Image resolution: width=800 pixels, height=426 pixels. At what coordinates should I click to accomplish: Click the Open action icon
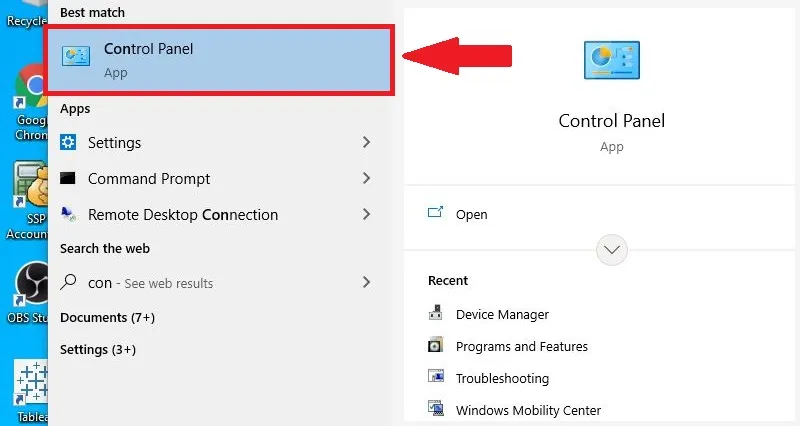pyautogui.click(x=435, y=212)
